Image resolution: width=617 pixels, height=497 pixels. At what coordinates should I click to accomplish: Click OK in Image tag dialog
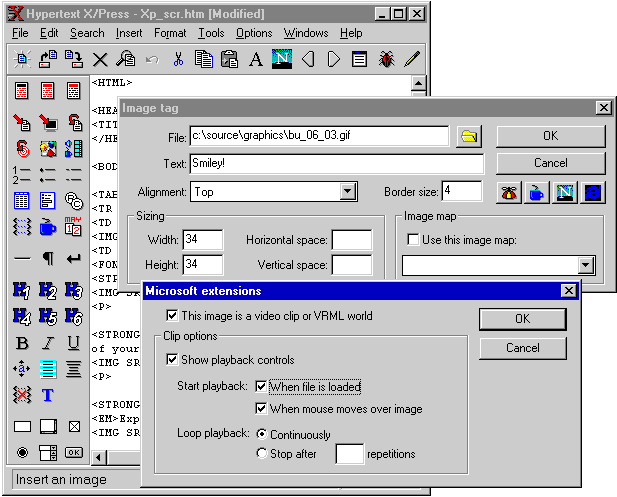coord(550,136)
